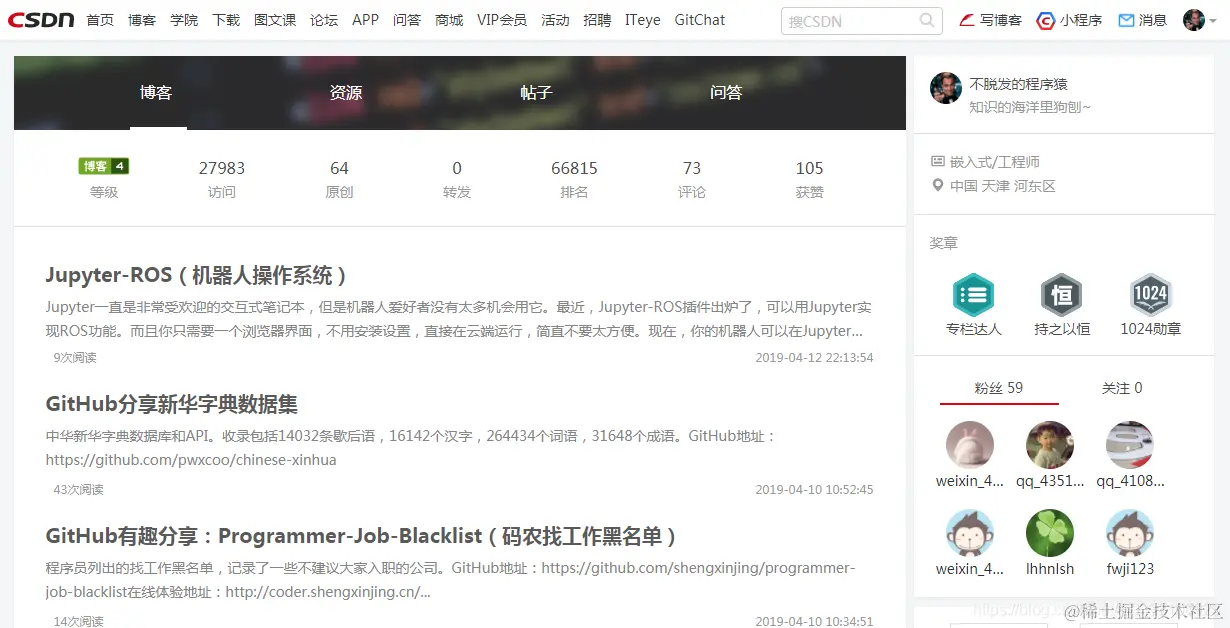Go to 首页 in top navigation
This screenshot has width=1230, height=628.
100,20
